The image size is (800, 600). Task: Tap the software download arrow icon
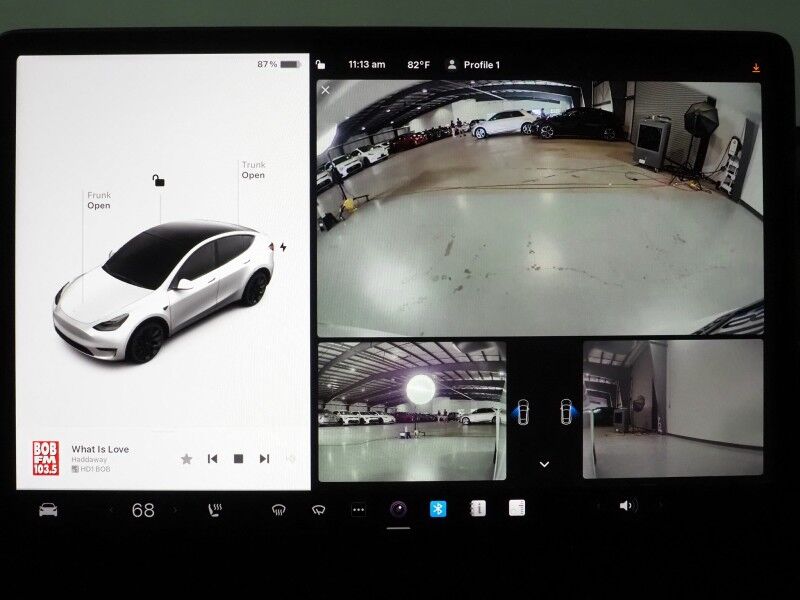click(x=756, y=68)
